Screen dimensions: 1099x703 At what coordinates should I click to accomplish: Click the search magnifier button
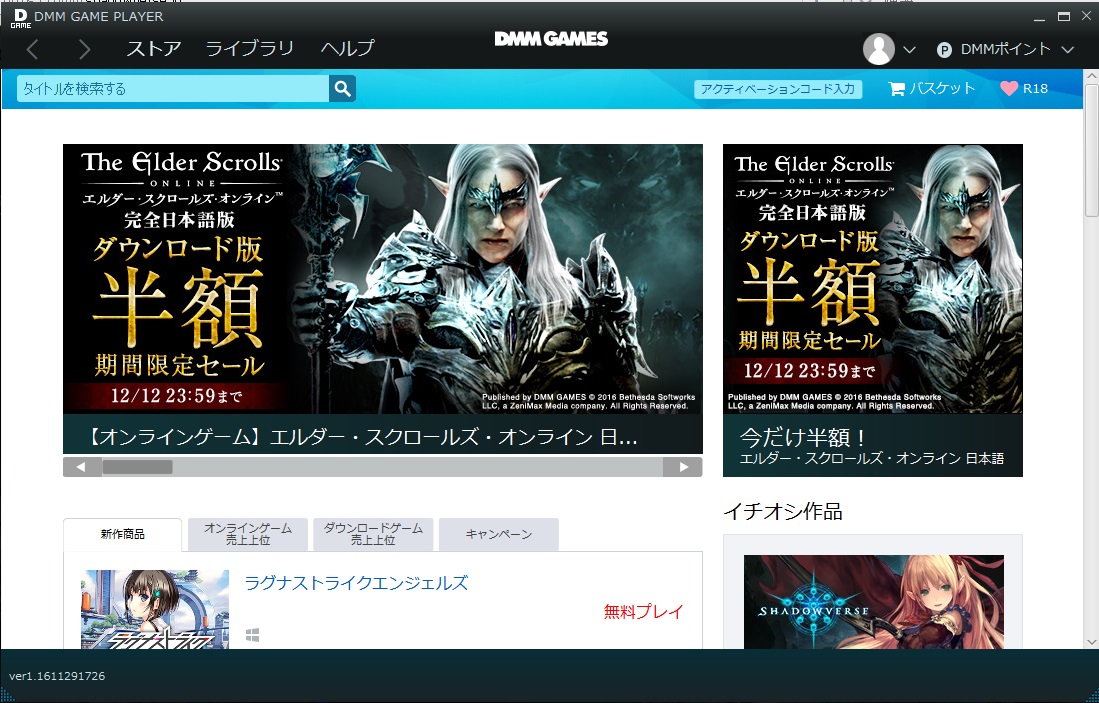[x=342, y=88]
